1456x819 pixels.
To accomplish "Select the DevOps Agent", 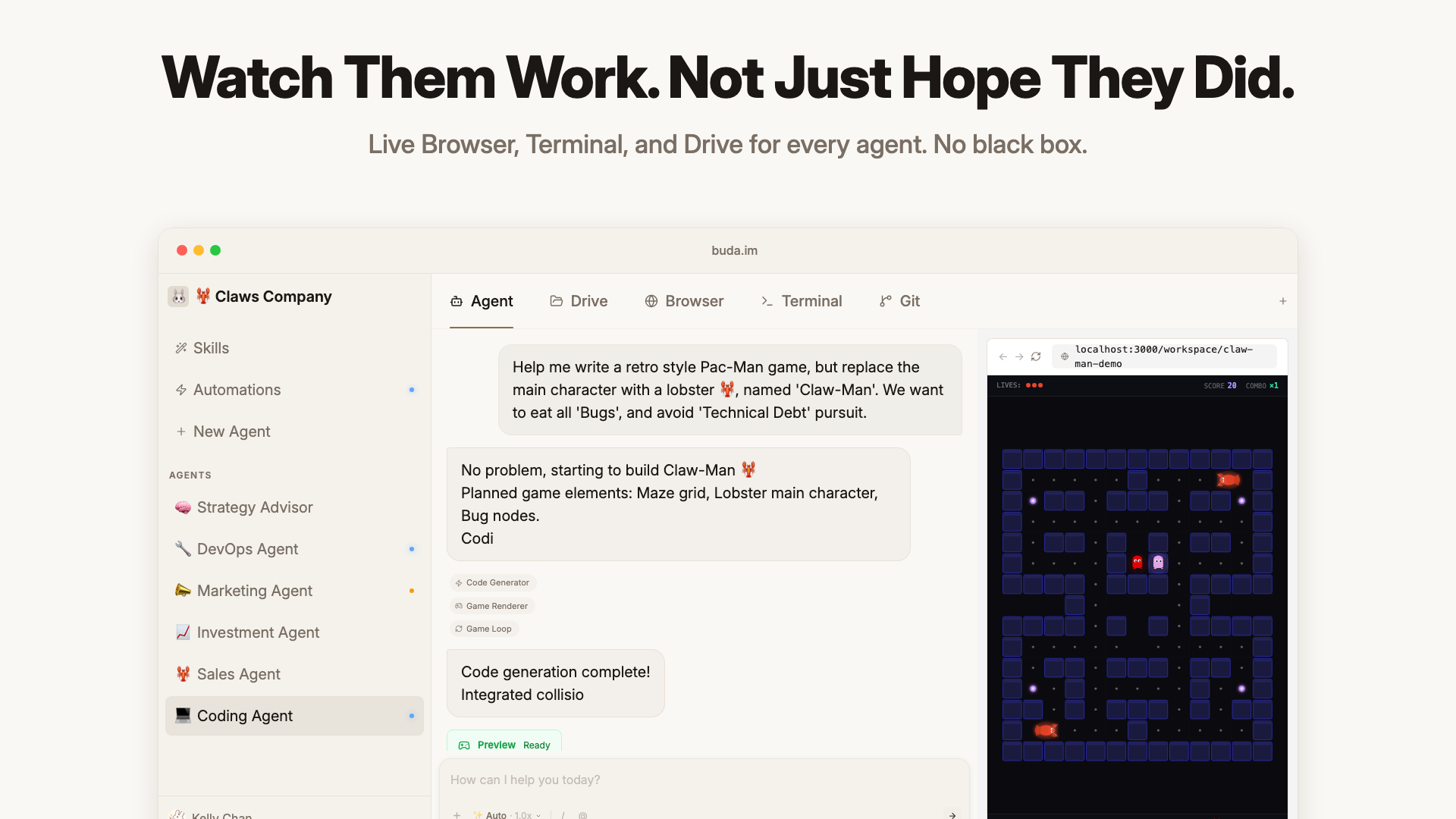I will pos(247,549).
